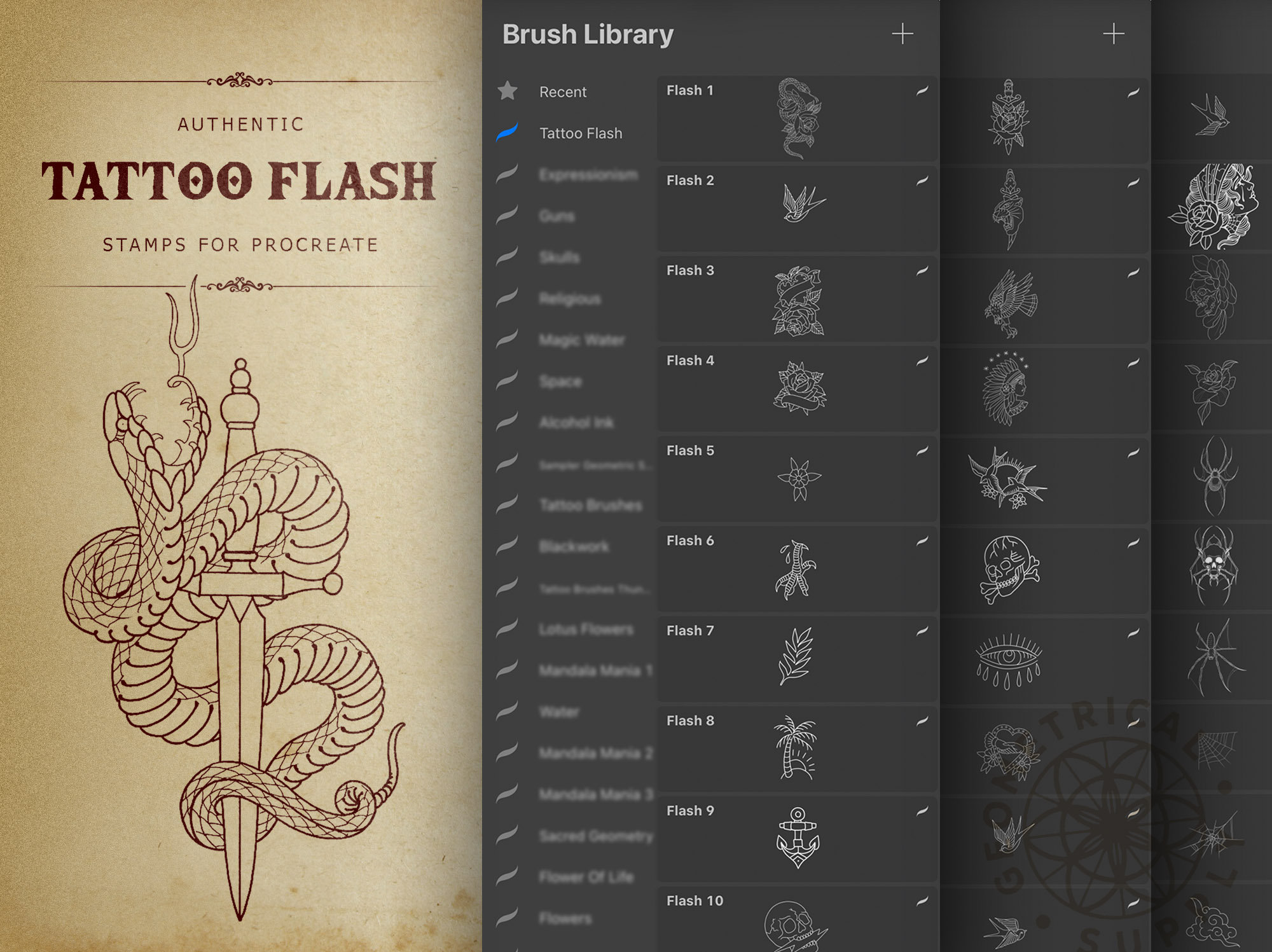Click the plus icon in the middle brush panel
This screenshot has height=952, width=1272.
(1114, 34)
